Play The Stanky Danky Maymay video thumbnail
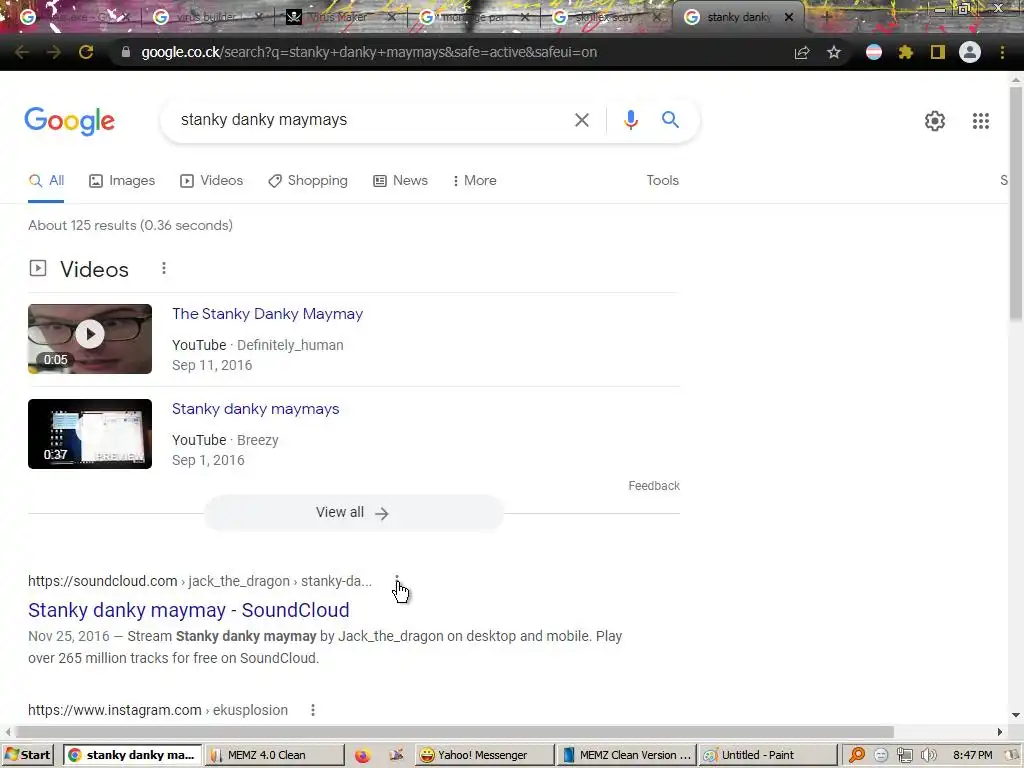 [90, 339]
